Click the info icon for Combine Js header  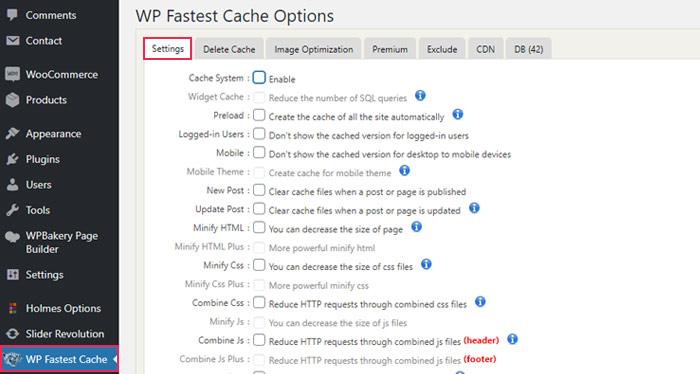pos(512,339)
